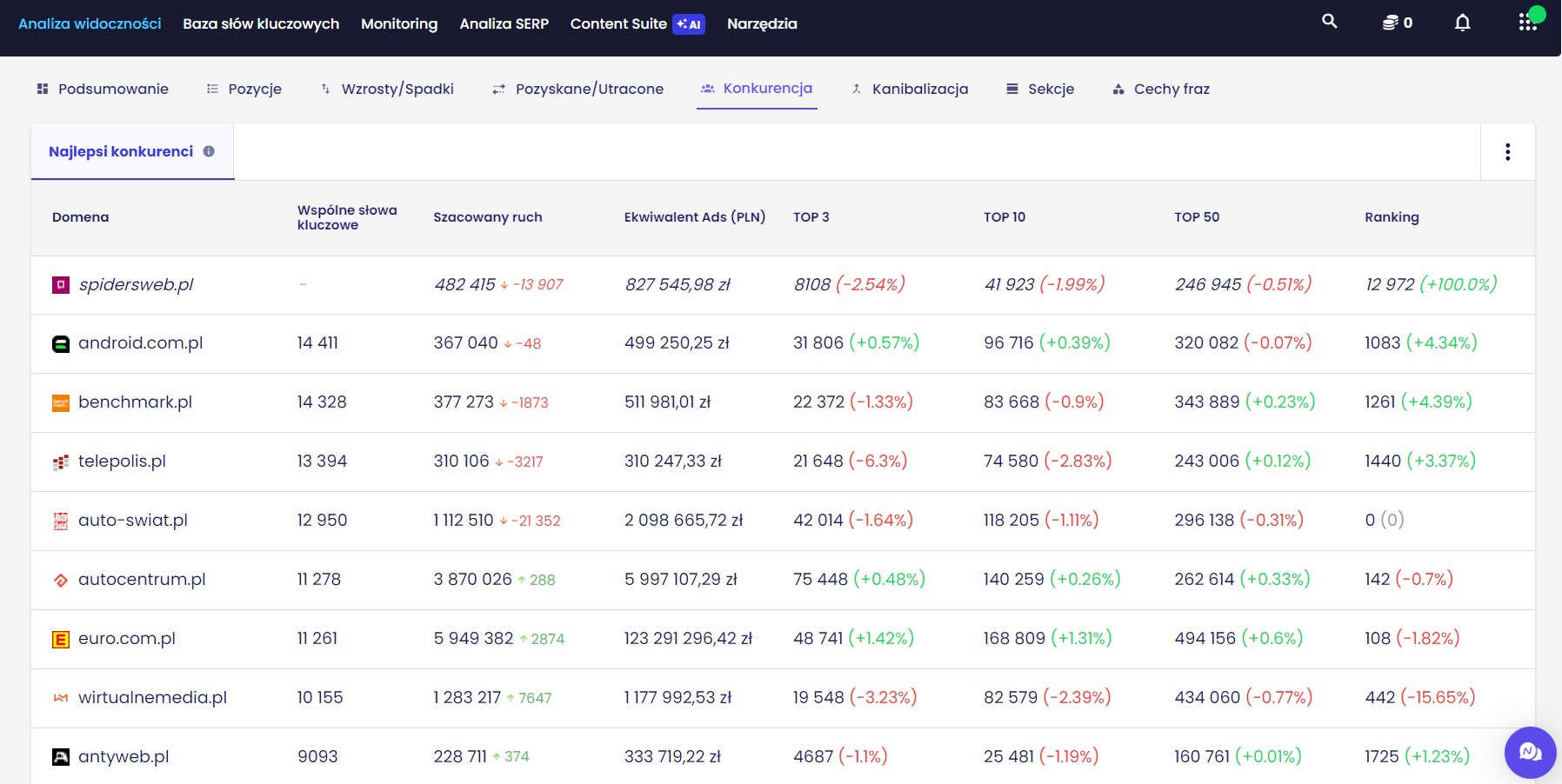
Task: Open euro.com.pl domain link
Action: pyautogui.click(x=127, y=639)
